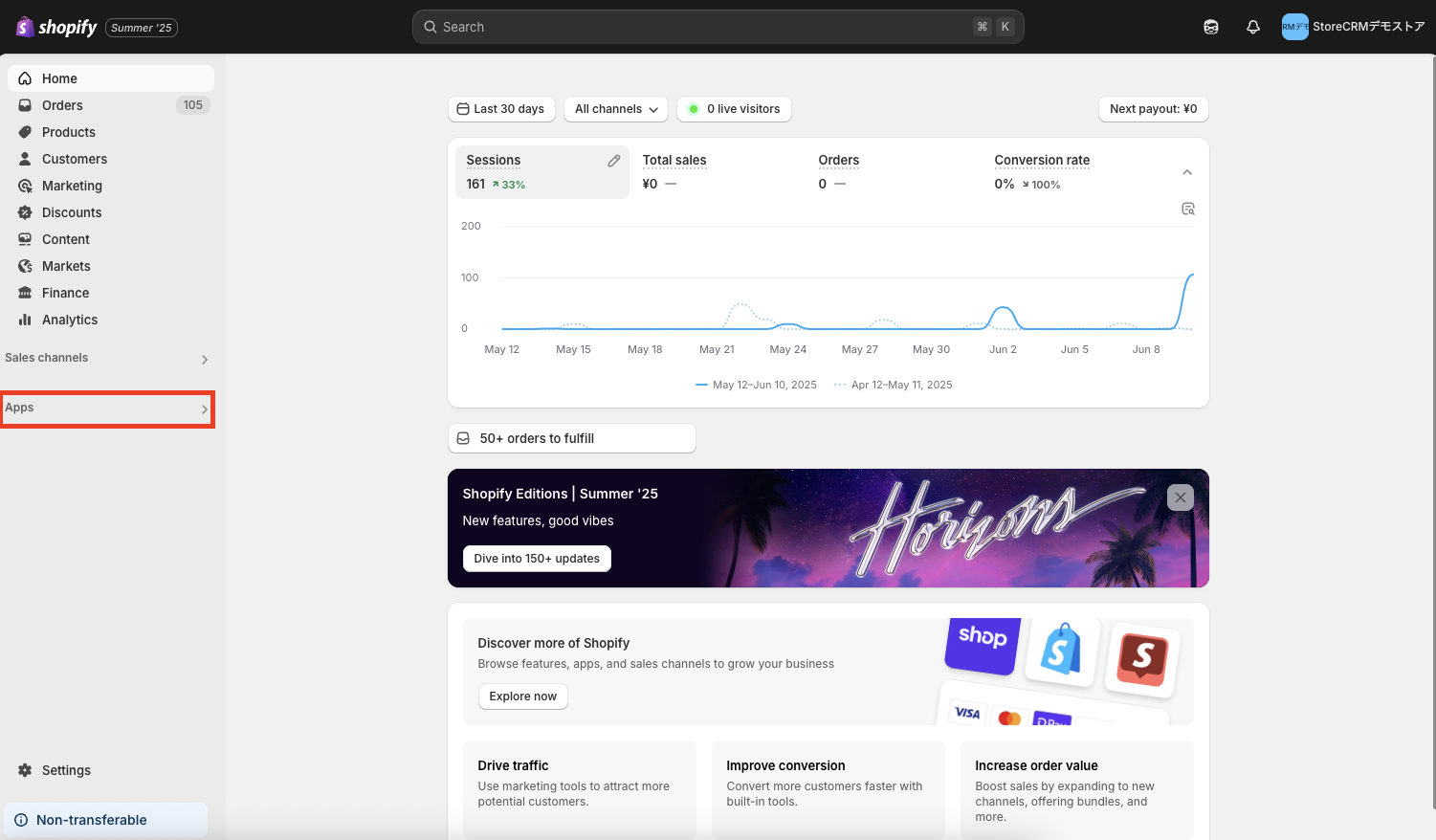1436x840 pixels.
Task: Open 50+ orders to fulfill
Action: coord(571,438)
